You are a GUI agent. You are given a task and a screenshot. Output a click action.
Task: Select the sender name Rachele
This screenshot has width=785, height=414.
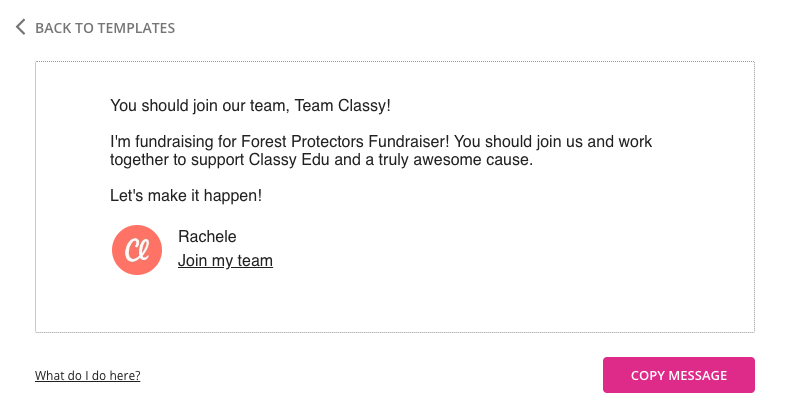coord(207,236)
